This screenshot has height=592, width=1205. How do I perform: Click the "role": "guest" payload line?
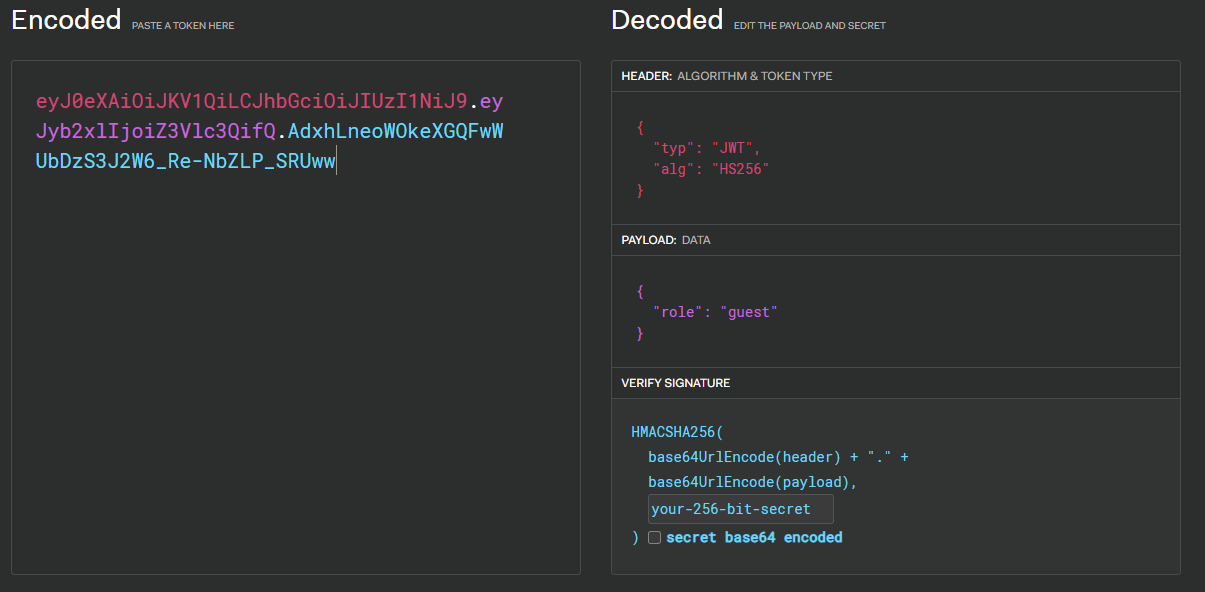(x=715, y=312)
